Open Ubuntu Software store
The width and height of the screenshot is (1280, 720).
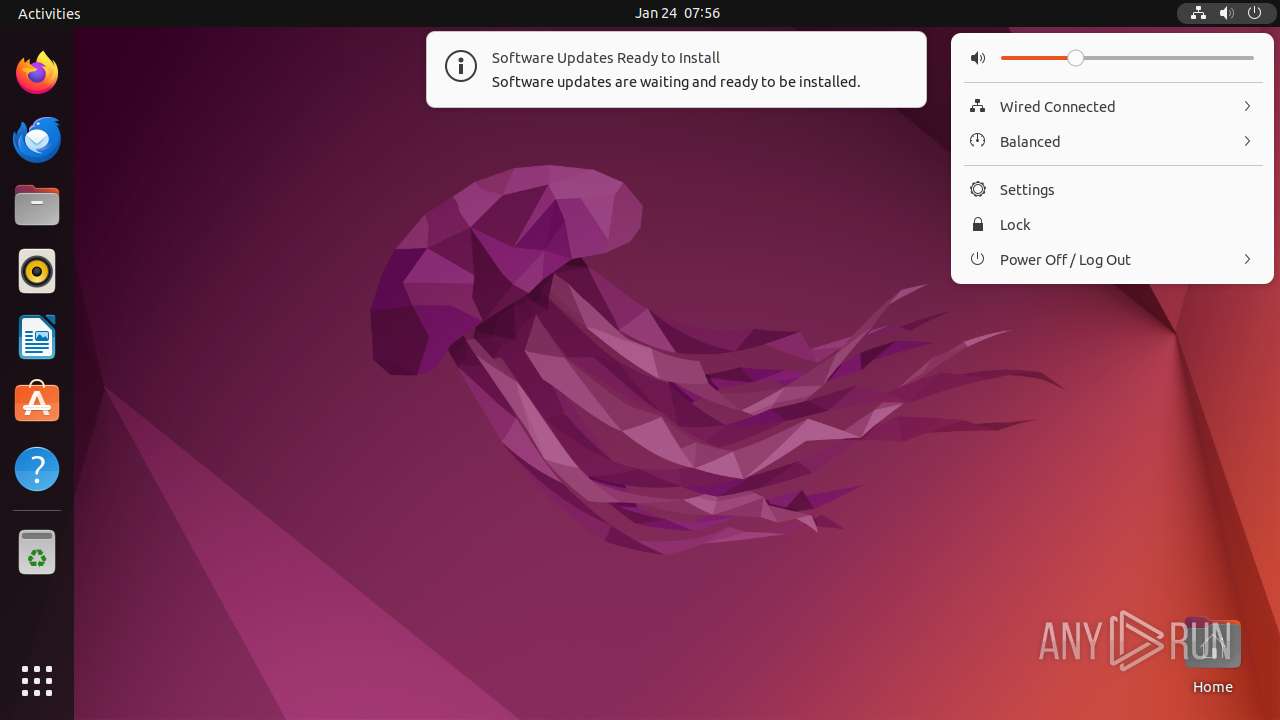(x=37, y=403)
